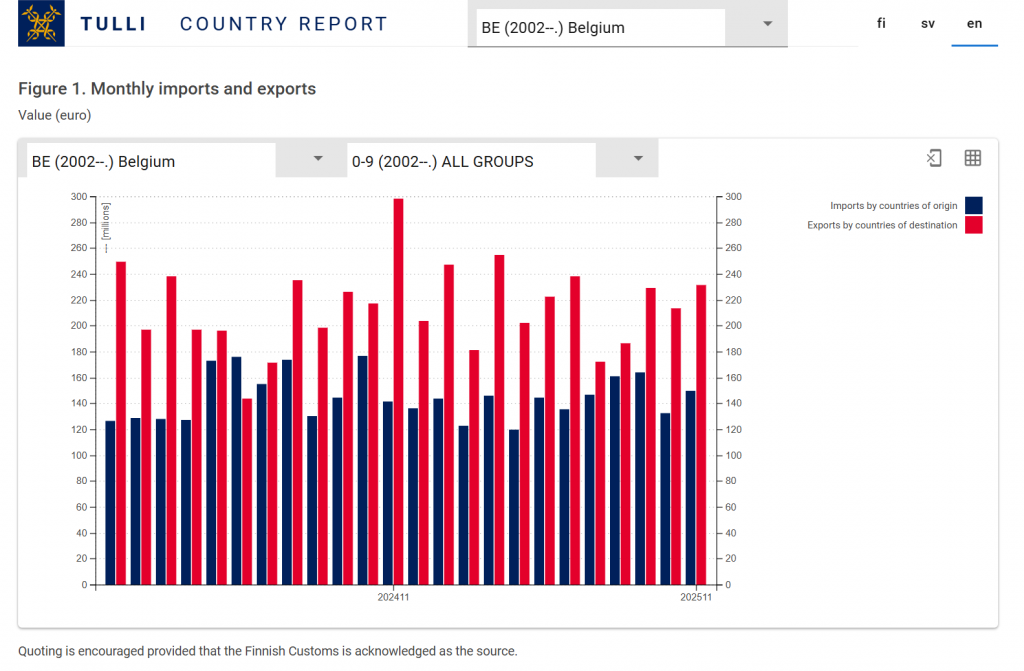Click the TULLI brand text
Screen dimensions: 1024x671
[x=112, y=24]
